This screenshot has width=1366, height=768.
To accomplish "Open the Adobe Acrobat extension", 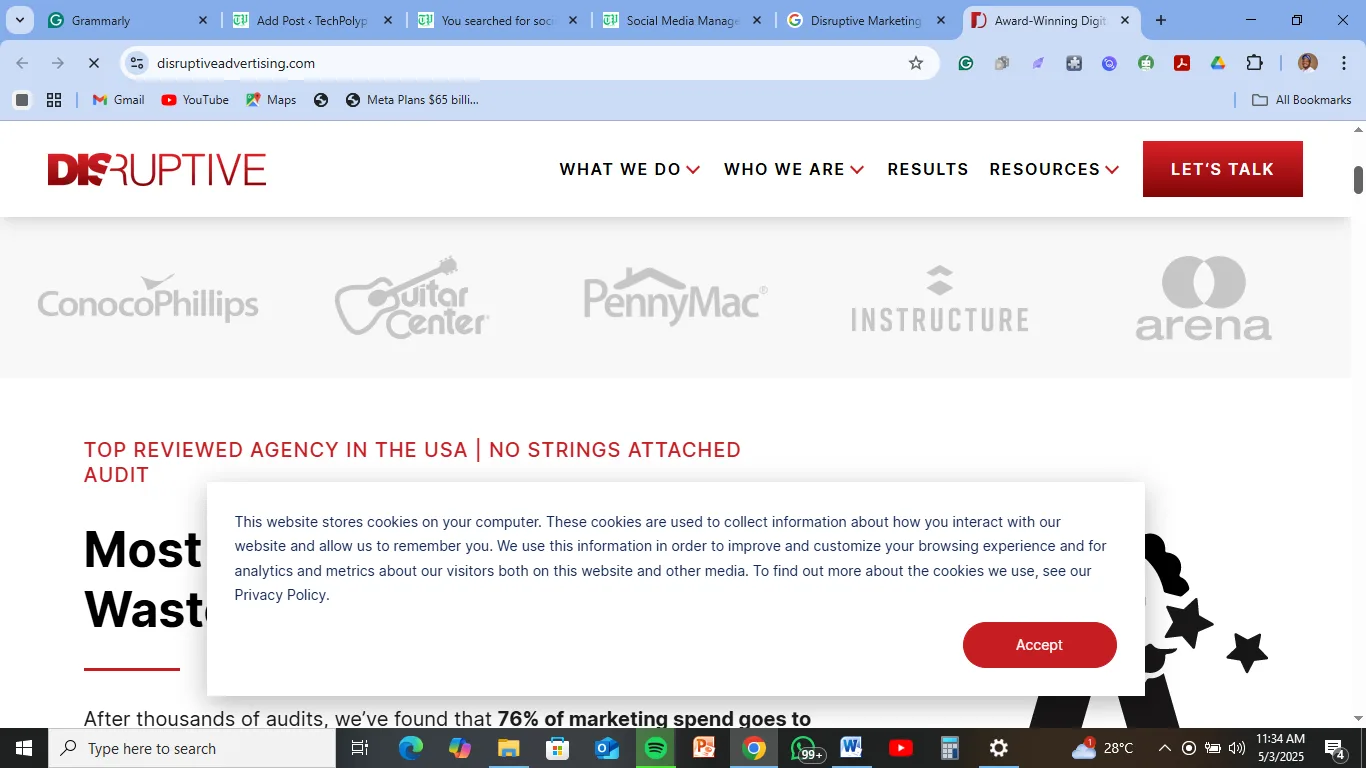I will [1182, 63].
